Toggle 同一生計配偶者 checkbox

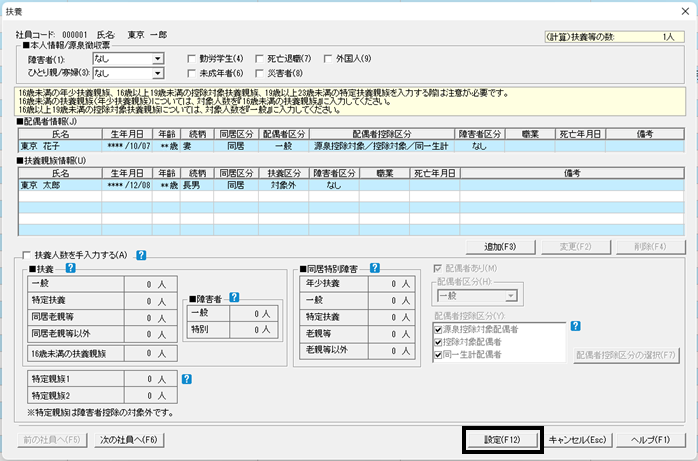(x=438, y=355)
